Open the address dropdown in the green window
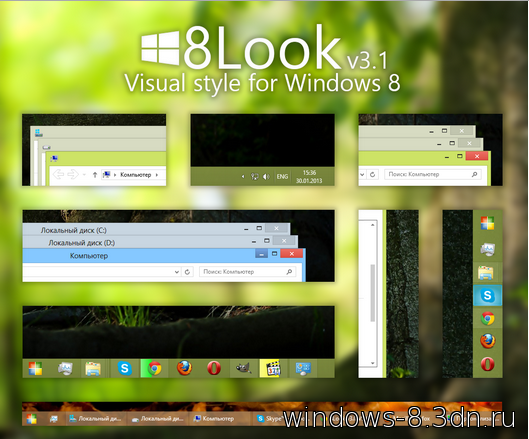Viewport: 529px width, 439px height. click(362, 175)
